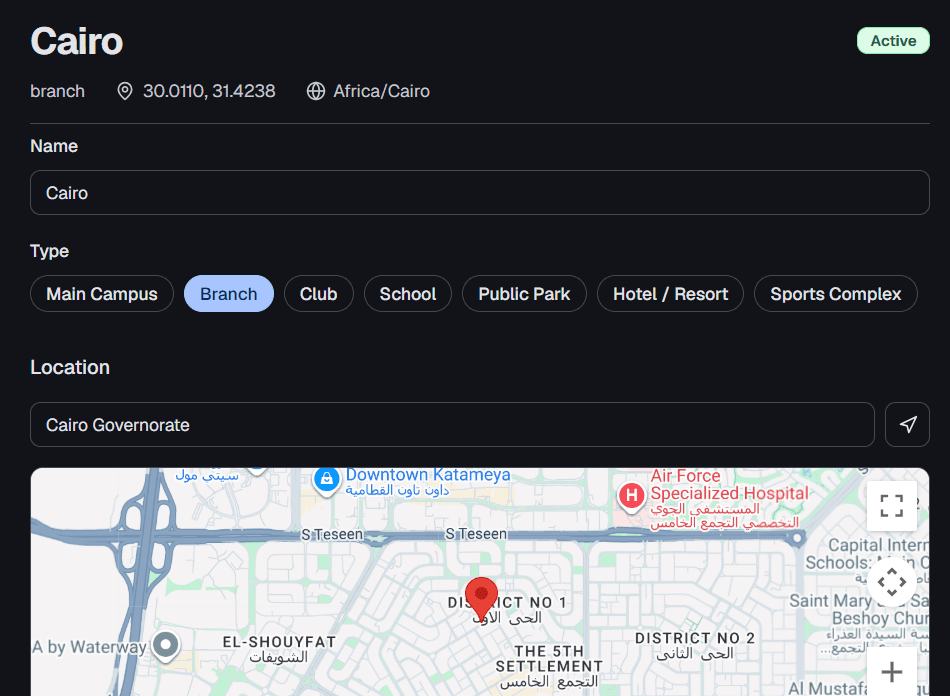Click the Air Force Hospital H marker
This screenshot has width=950, height=696.
point(631,497)
